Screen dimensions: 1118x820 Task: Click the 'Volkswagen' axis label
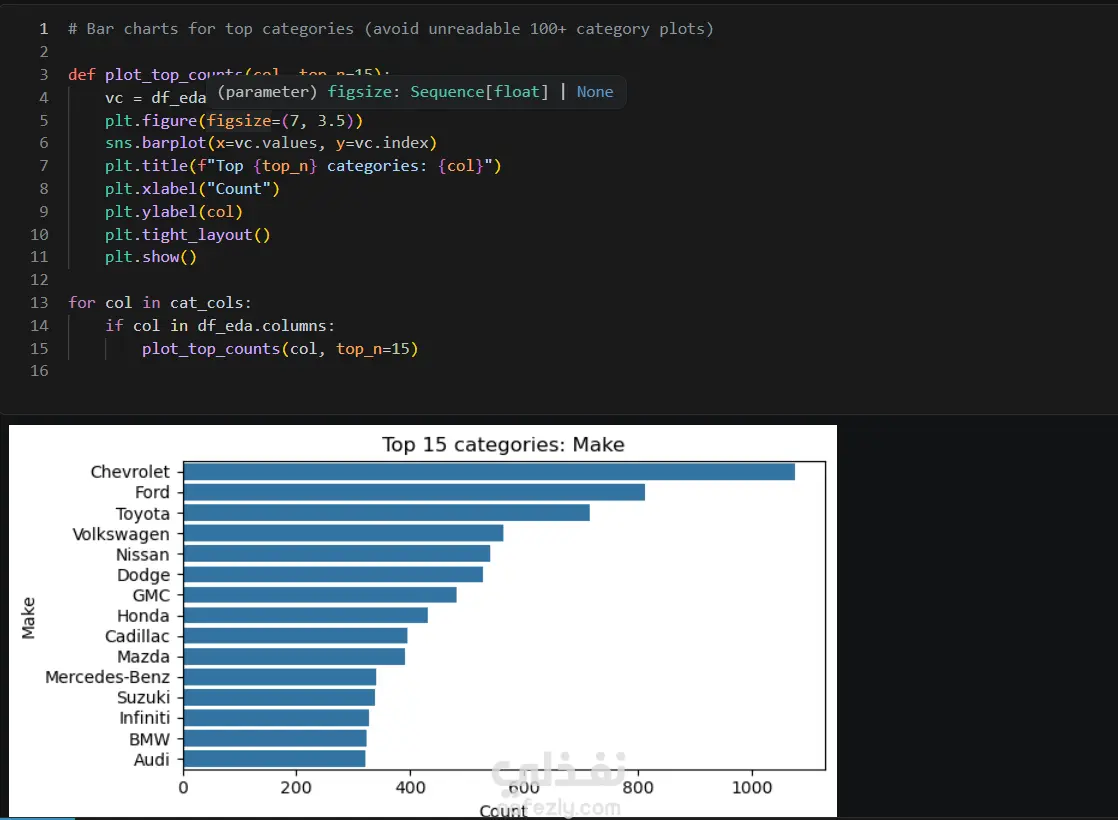click(121, 534)
